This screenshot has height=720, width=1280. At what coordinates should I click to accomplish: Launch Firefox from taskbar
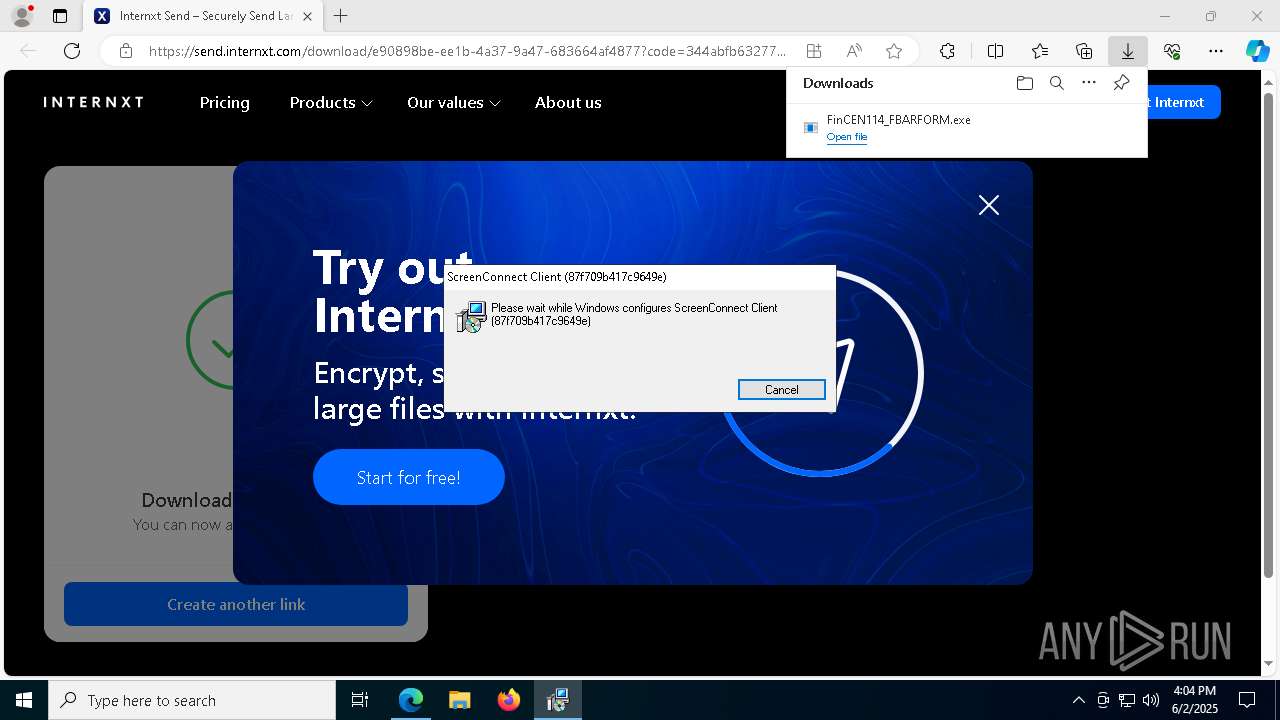pos(508,700)
